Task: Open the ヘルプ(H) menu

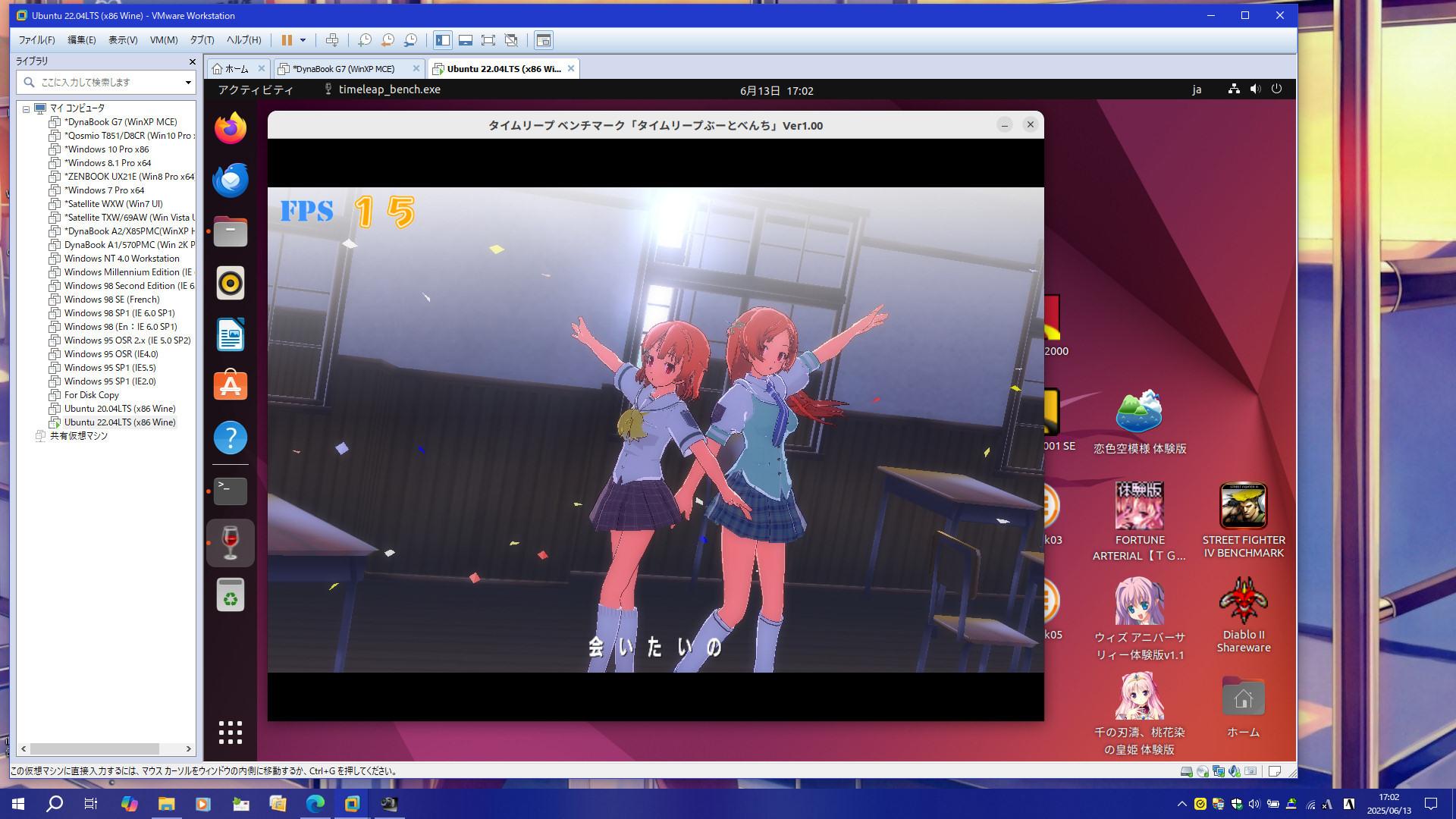Action: pyautogui.click(x=243, y=40)
